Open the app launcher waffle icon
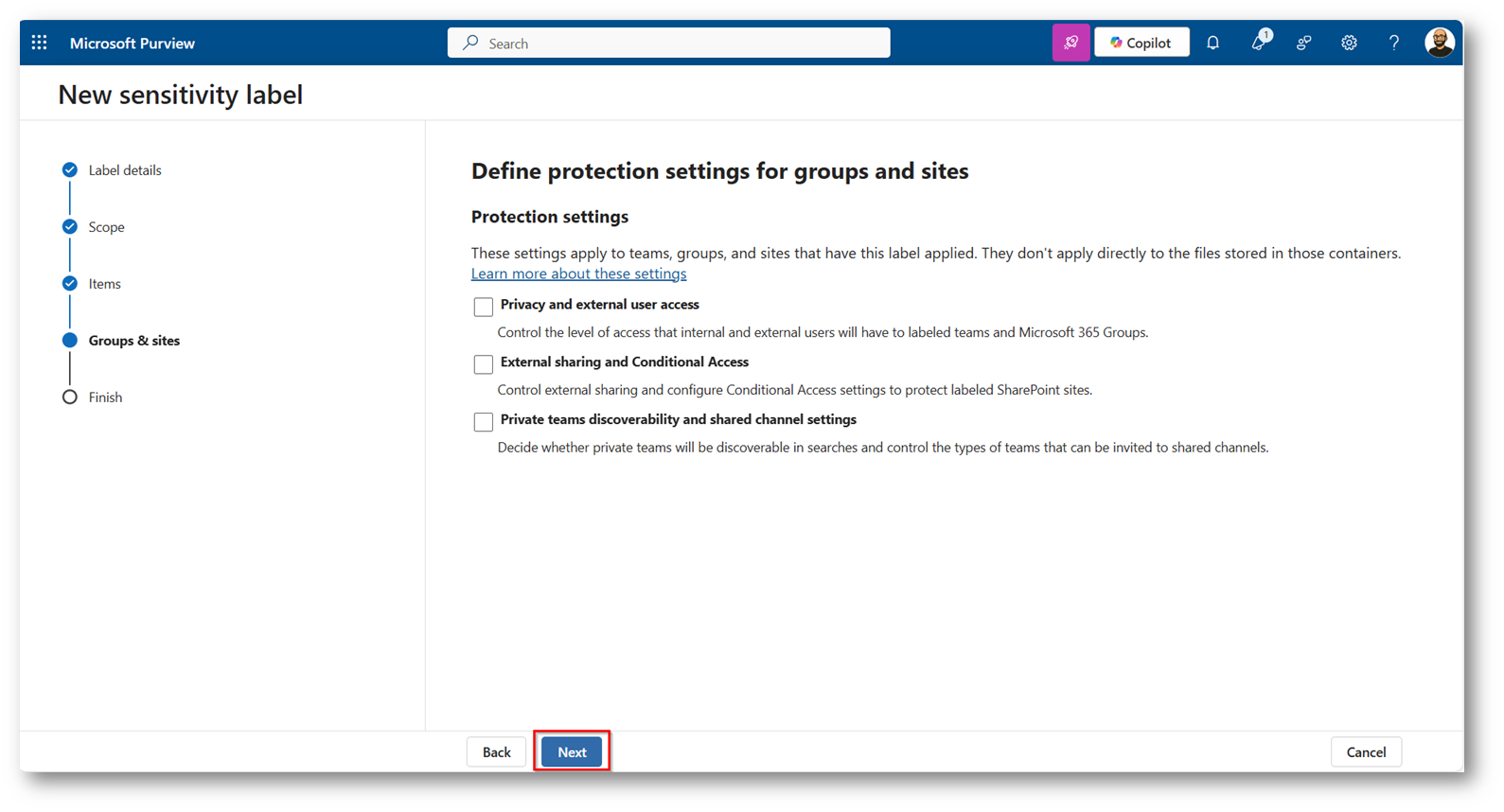Image resolution: width=1504 pixels, height=812 pixels. click(39, 43)
